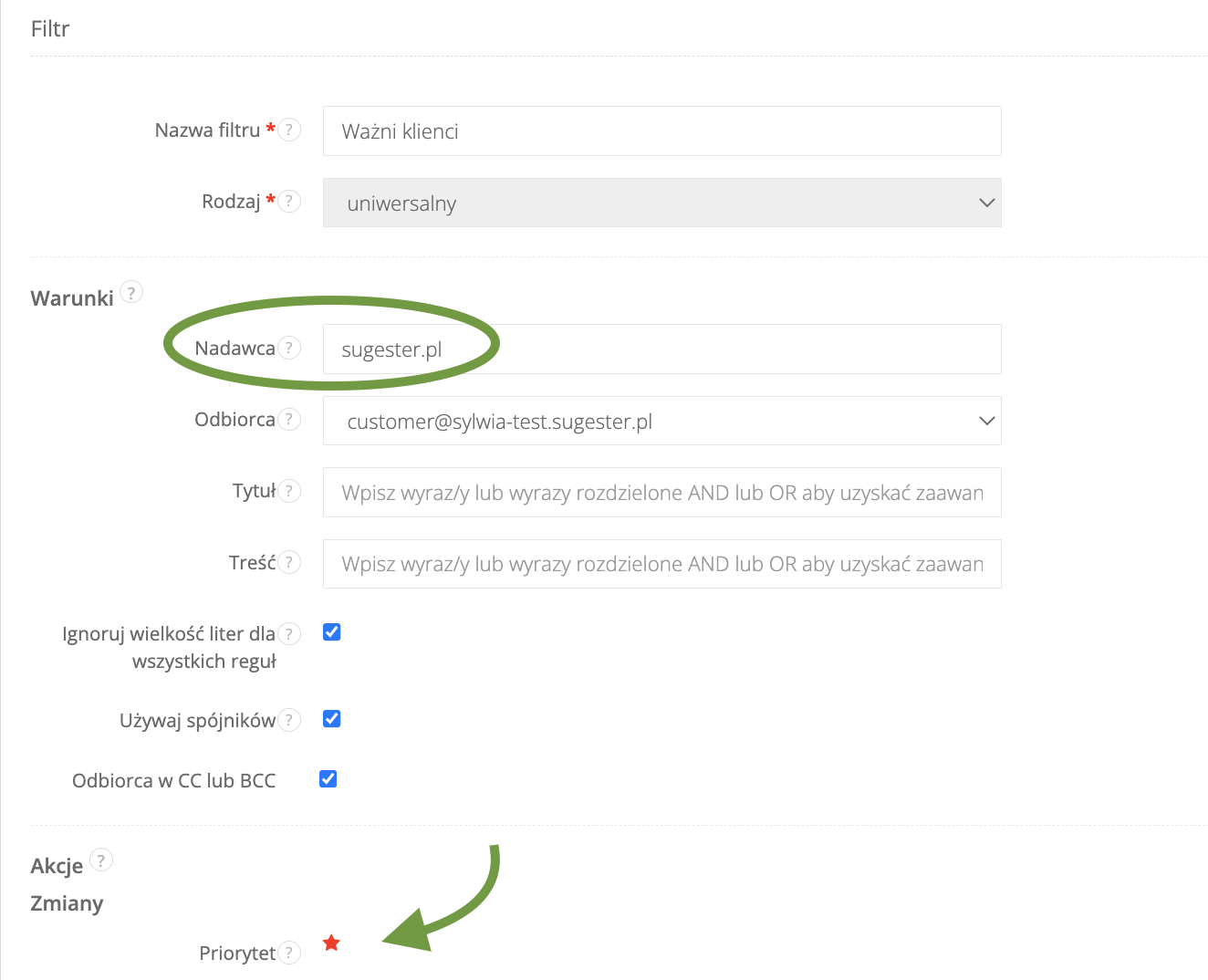Viewport: 1208px width, 980px height.
Task: Edit the Nazwa filtru field
Action: pyautogui.click(x=662, y=130)
